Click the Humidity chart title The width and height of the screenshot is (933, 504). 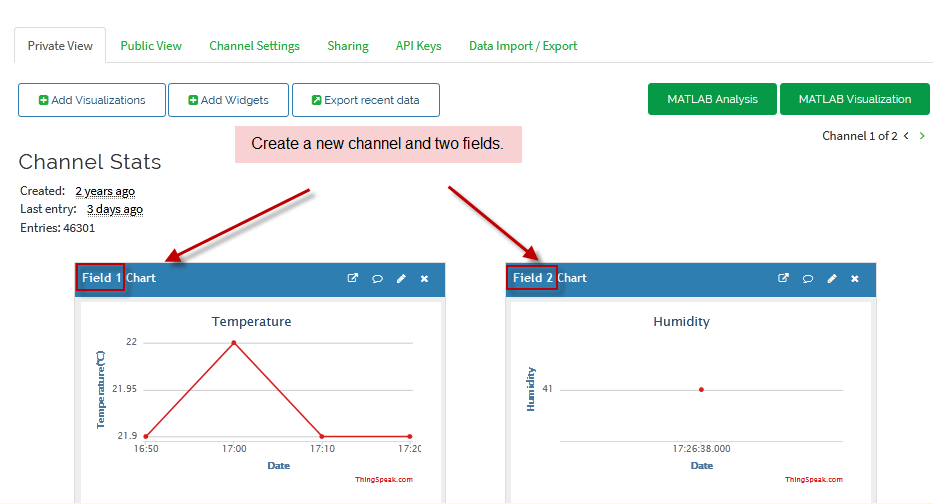coord(681,321)
